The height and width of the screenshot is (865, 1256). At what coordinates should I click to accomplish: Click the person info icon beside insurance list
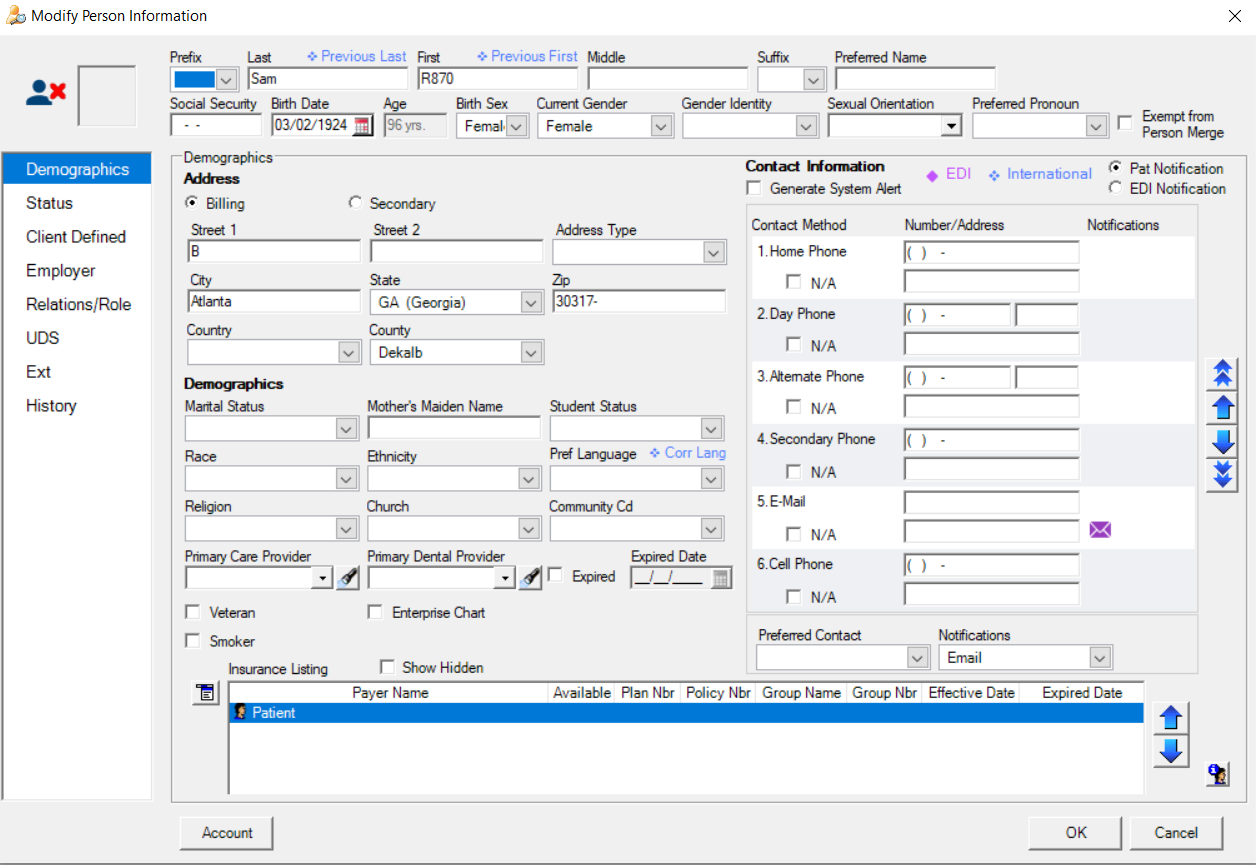[1217, 774]
